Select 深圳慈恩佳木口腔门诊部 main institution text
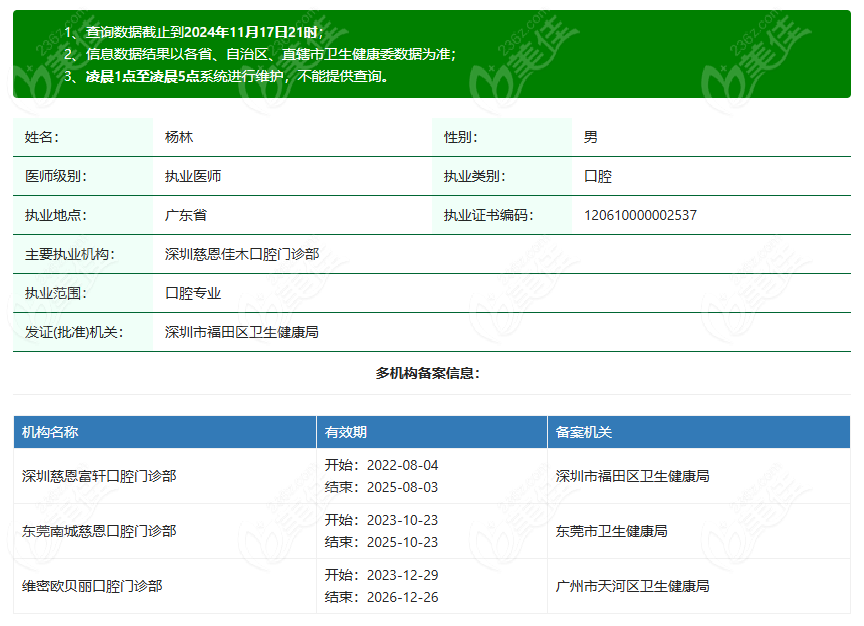The width and height of the screenshot is (864, 626). click(242, 254)
